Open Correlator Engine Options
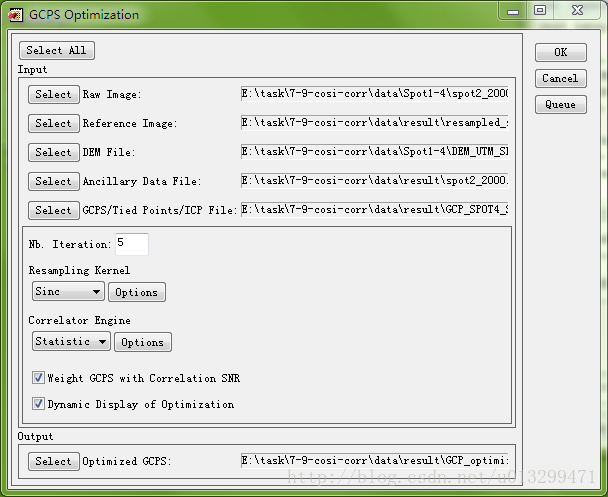The image size is (608, 497). [143, 342]
